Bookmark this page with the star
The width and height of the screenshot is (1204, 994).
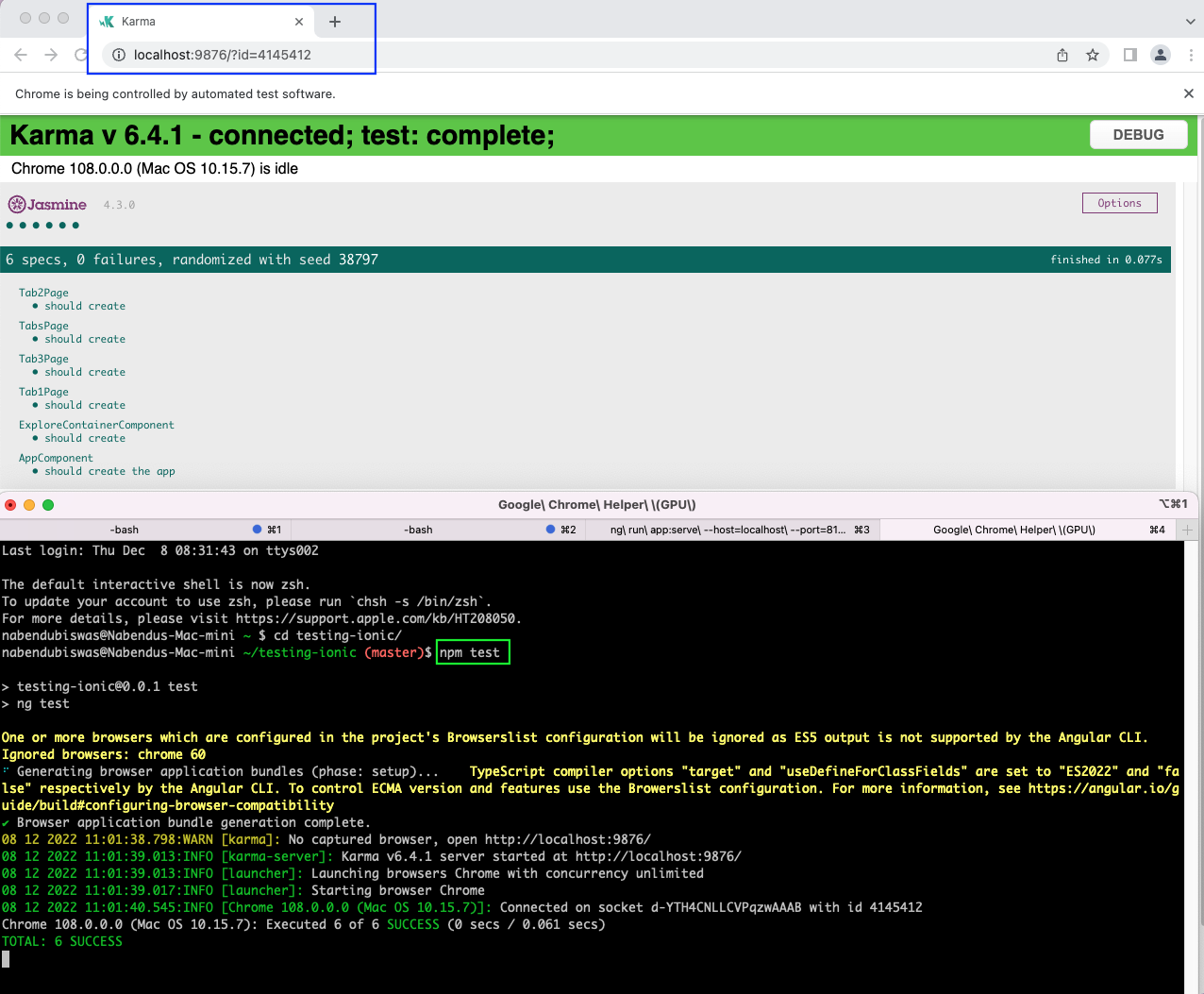[x=1093, y=55]
